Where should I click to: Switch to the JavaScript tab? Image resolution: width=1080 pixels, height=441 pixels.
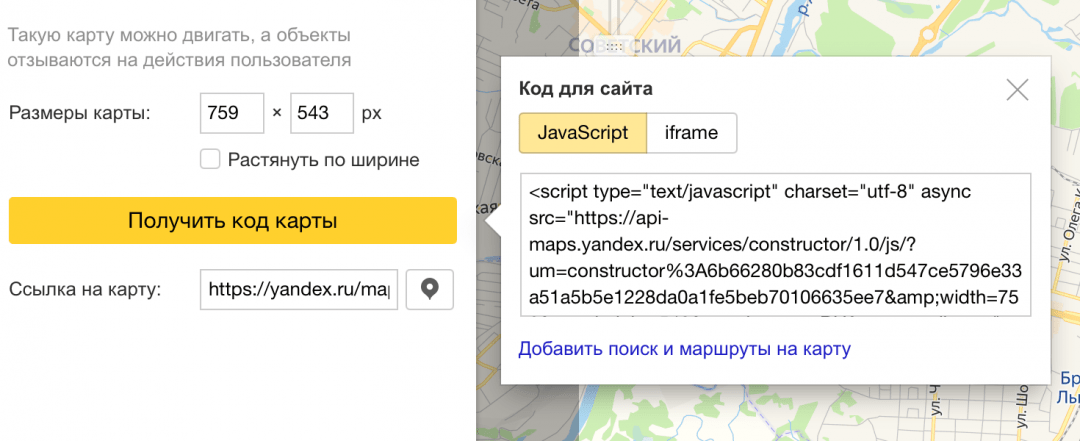point(583,132)
